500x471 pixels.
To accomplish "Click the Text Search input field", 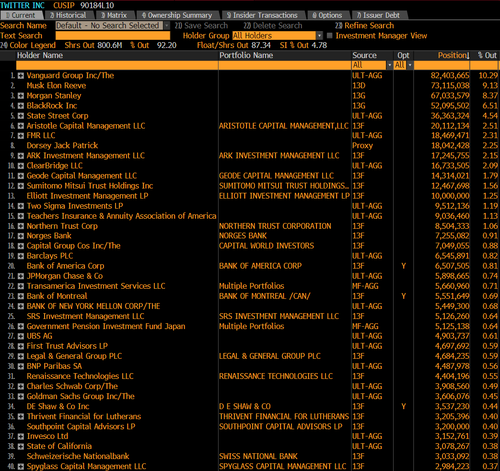I will pos(113,36).
